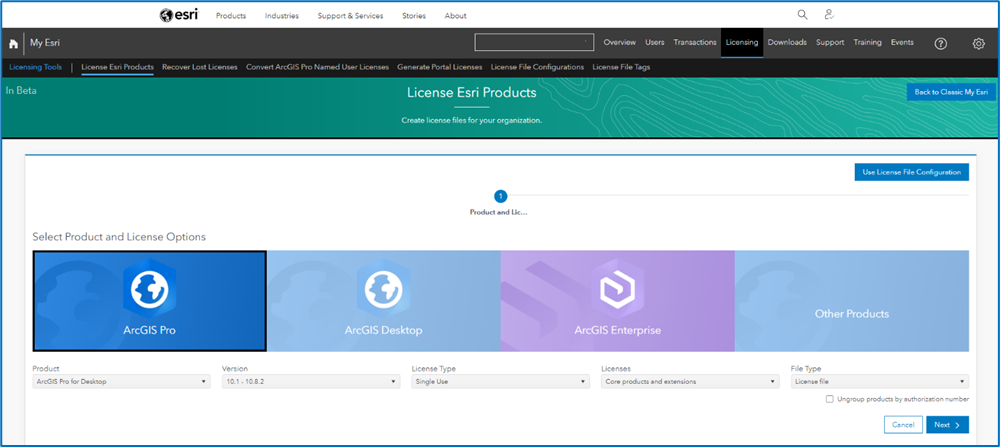Screen dimensions: 1000x447
Task: Switch to the Transactions tab
Action: coord(695,42)
